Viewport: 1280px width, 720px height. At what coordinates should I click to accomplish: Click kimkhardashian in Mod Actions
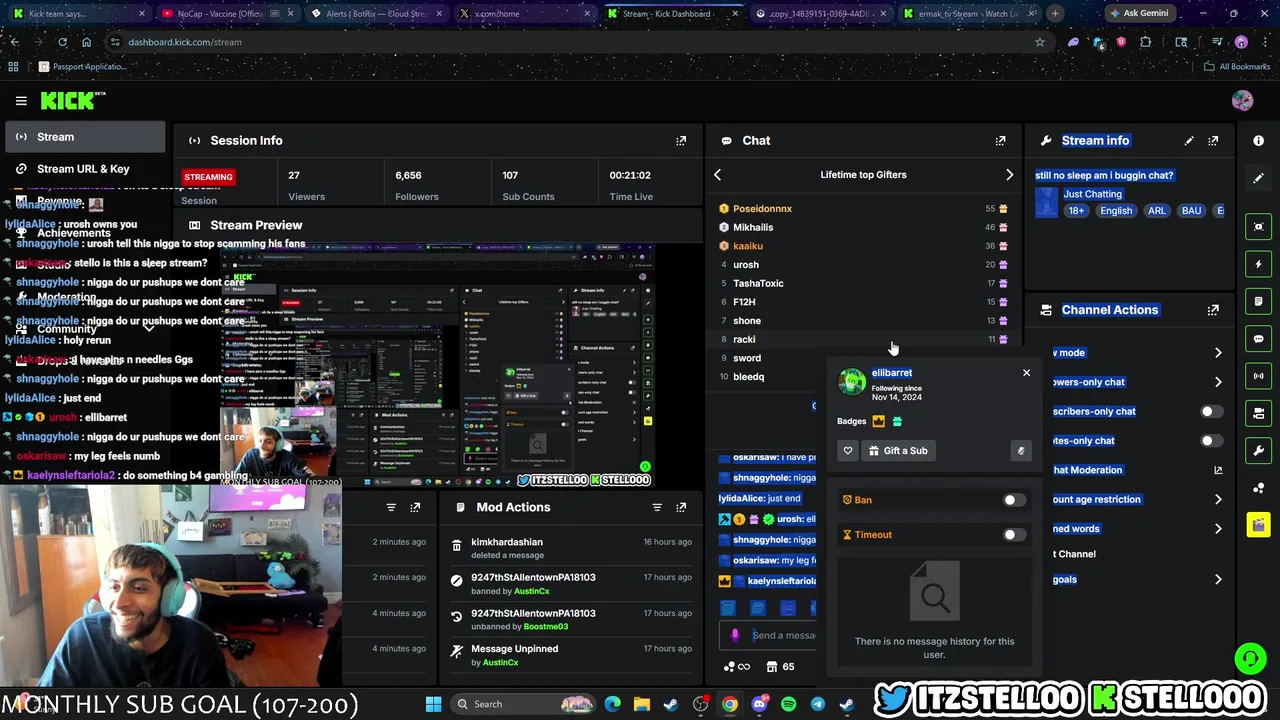click(x=507, y=542)
